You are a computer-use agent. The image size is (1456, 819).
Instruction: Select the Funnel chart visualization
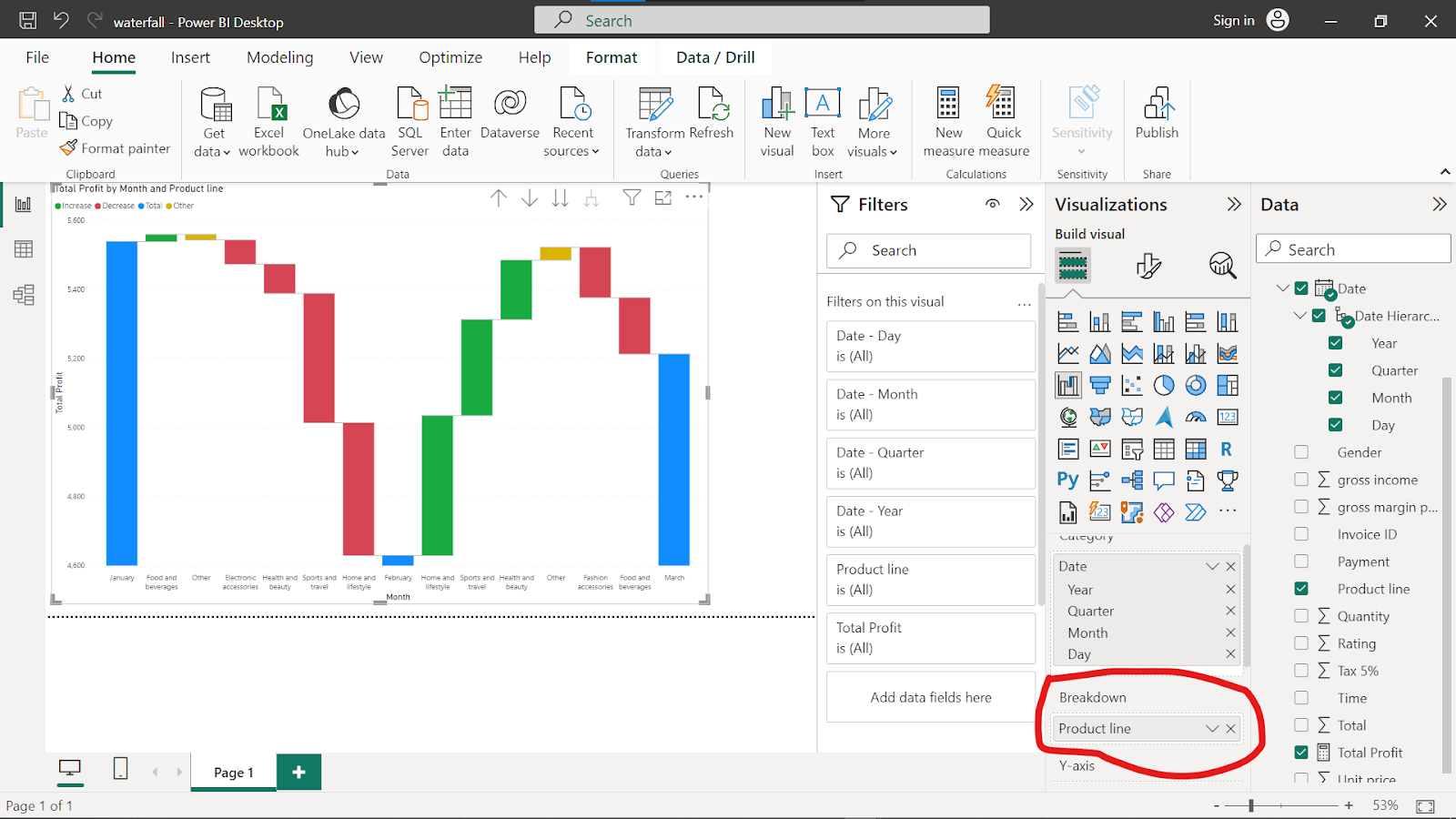pos(1100,385)
